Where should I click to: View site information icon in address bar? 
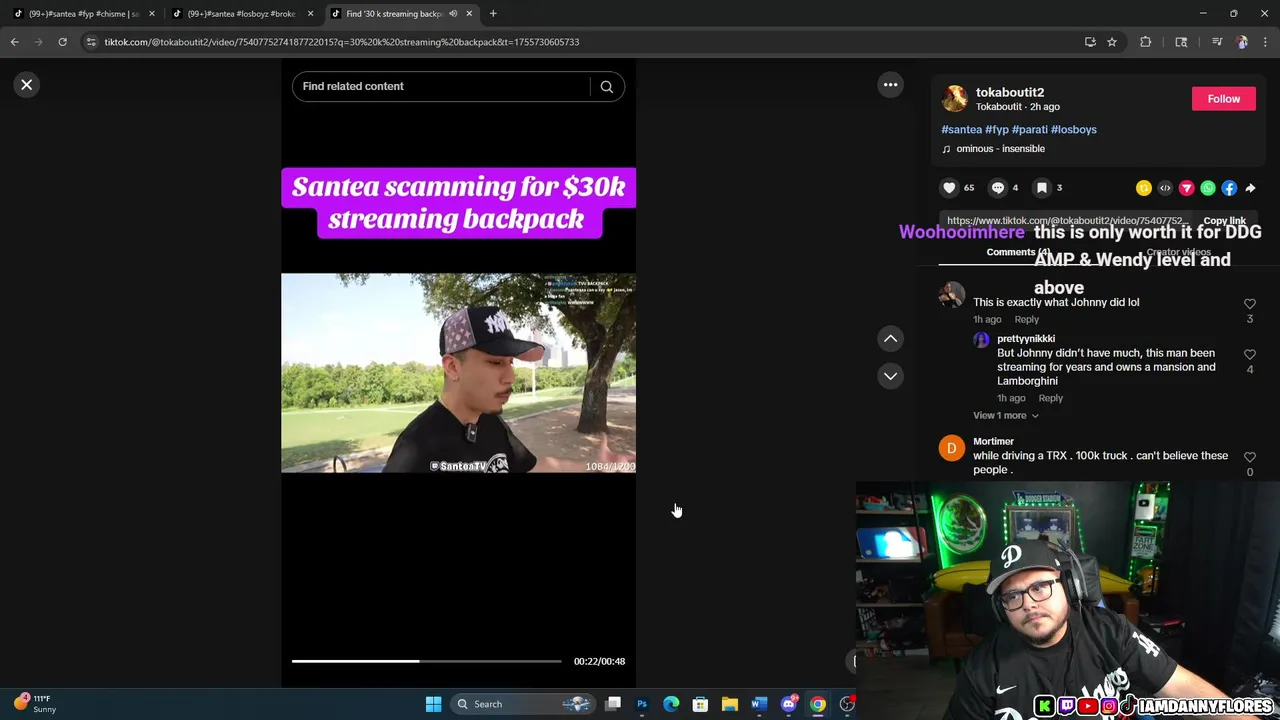pyautogui.click(x=92, y=42)
